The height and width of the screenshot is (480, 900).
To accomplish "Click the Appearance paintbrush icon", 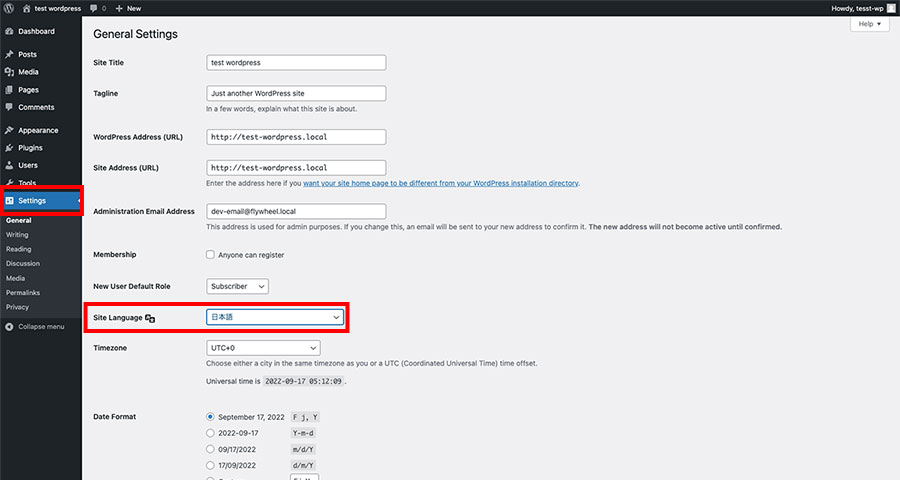I will pos(9,130).
